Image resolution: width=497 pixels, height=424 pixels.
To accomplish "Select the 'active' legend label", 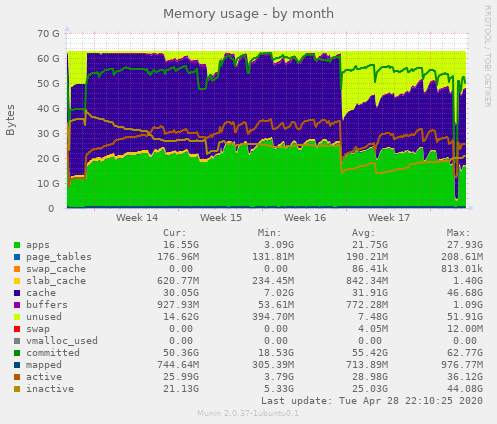I will coord(44,377).
